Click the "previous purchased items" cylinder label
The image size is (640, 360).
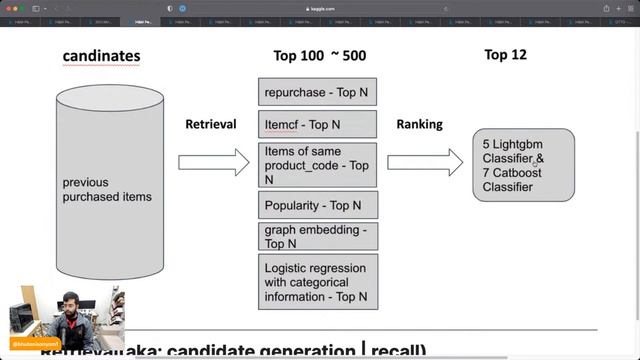[107, 189]
